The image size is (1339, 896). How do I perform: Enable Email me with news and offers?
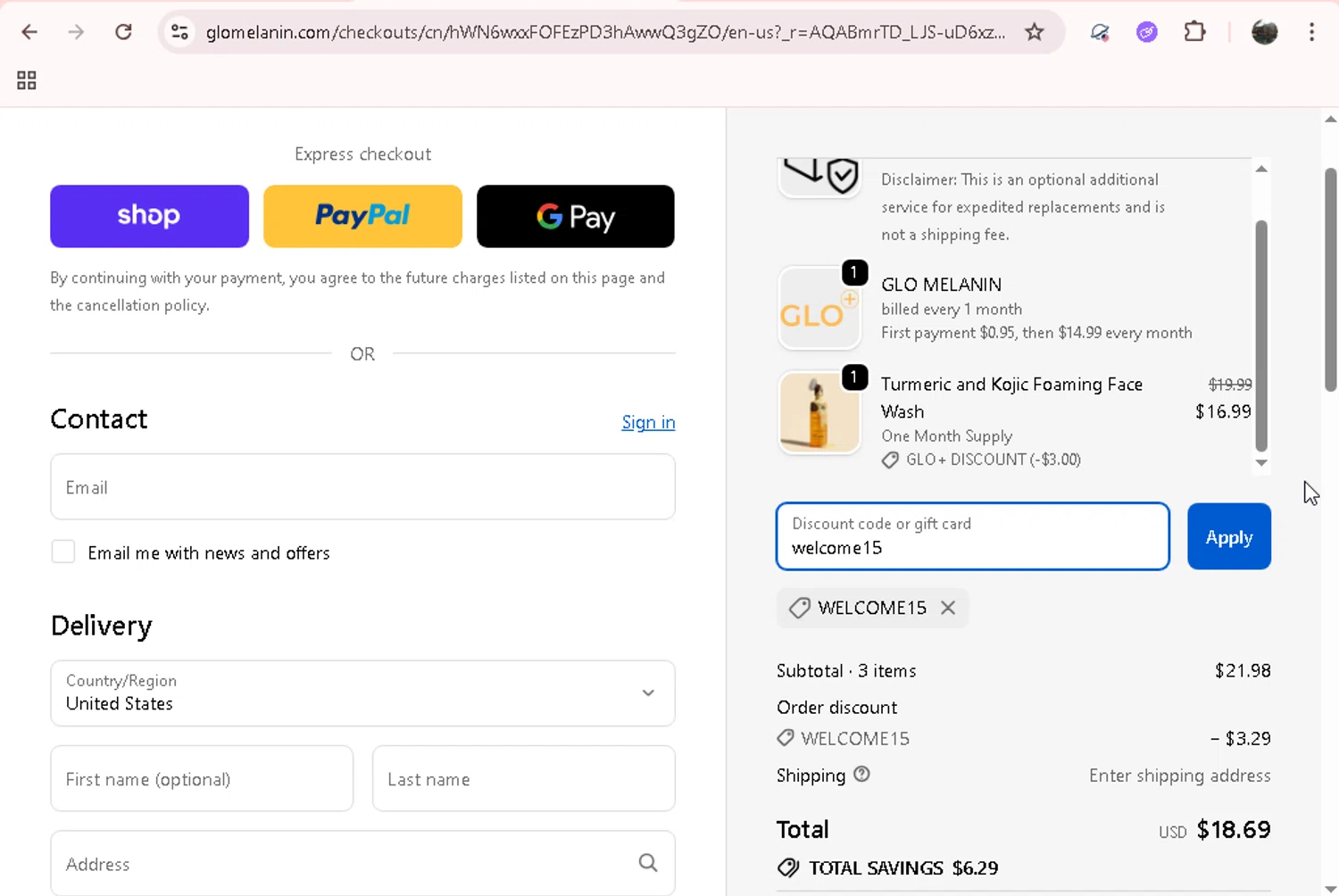63,552
